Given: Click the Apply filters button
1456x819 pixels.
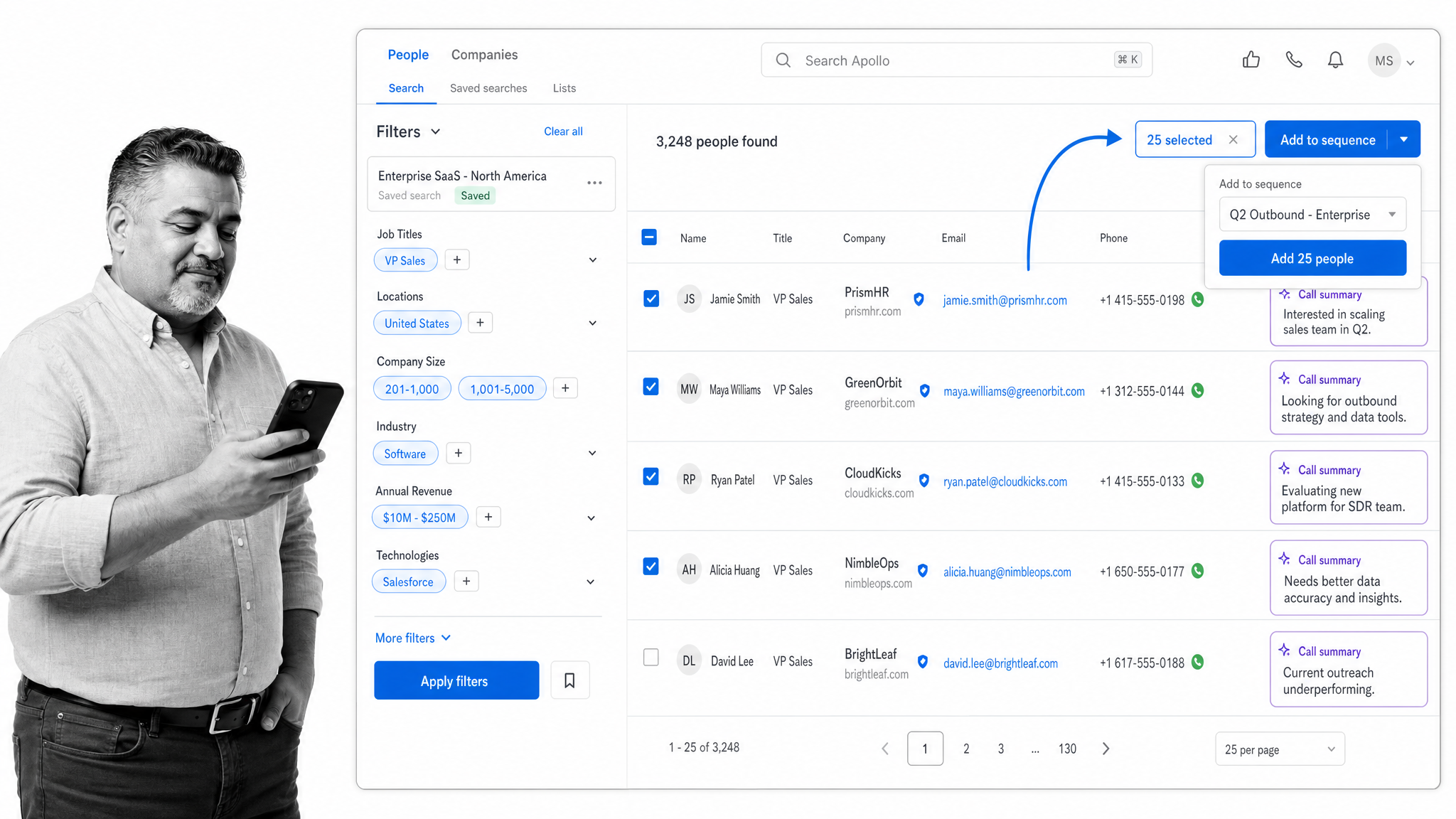Looking at the screenshot, I should 456,680.
